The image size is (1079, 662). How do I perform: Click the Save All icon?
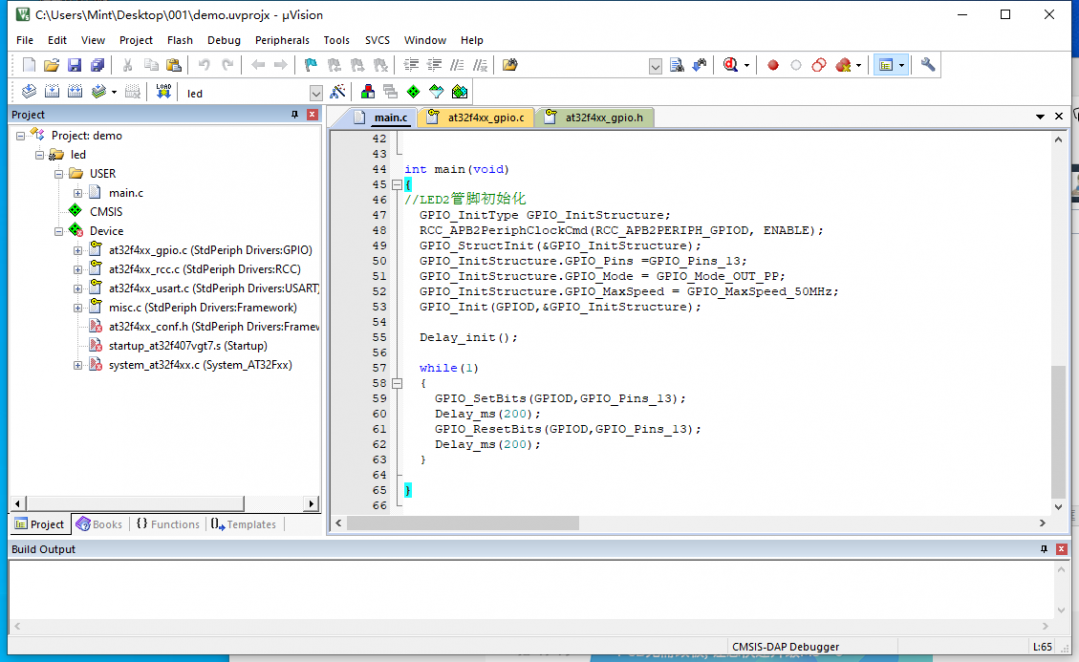[97, 65]
